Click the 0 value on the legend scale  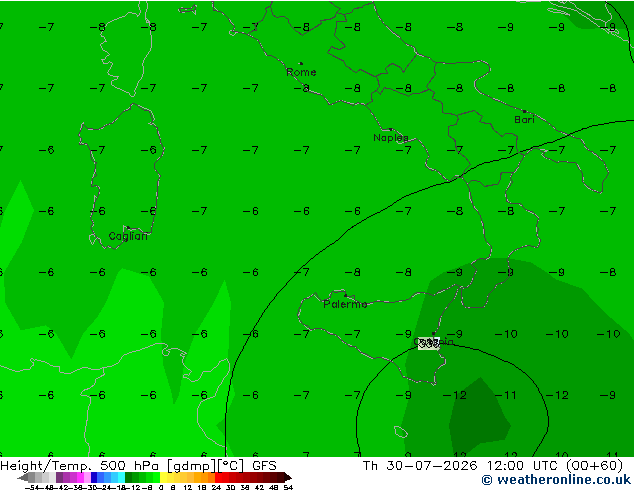pyautogui.click(x=161, y=487)
